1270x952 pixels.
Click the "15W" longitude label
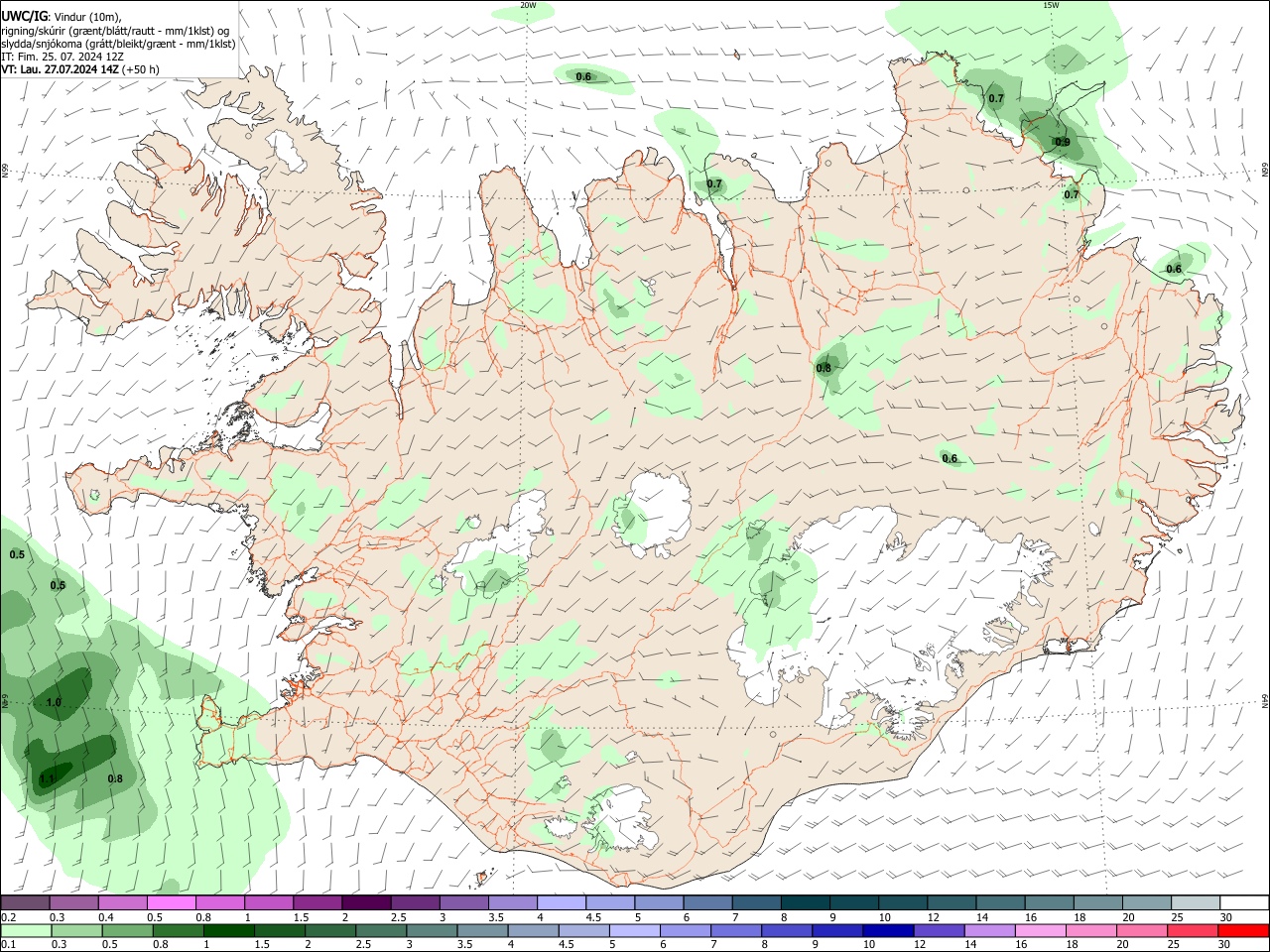point(1051,5)
